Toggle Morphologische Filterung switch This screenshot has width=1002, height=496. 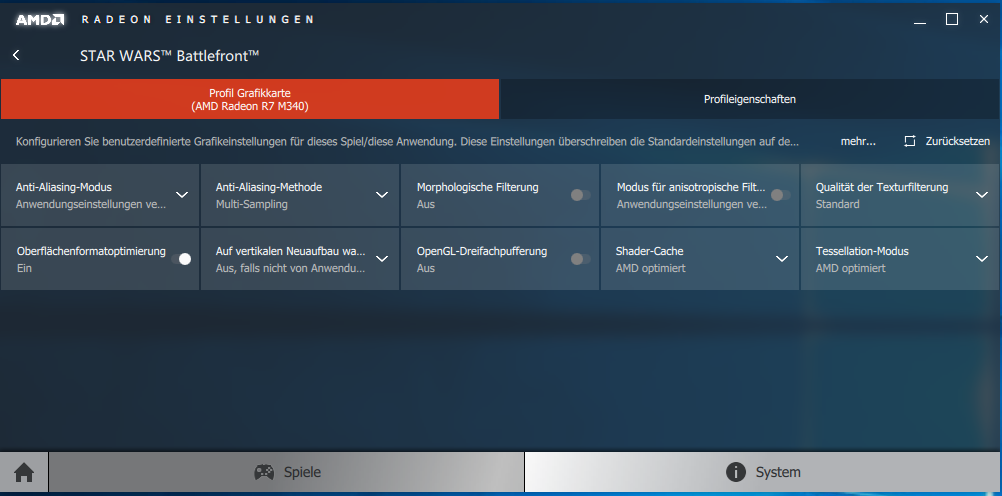coord(580,195)
